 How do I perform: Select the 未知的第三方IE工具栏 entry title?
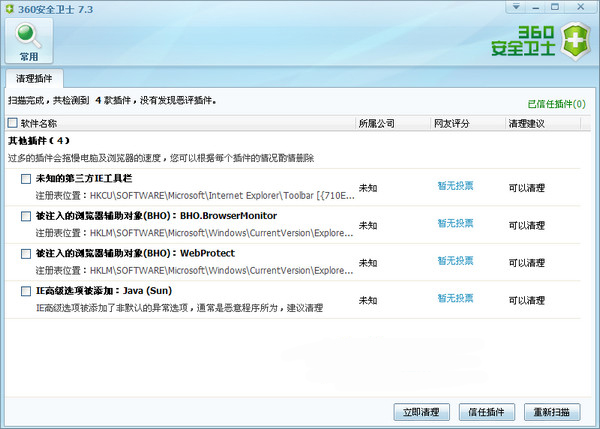(84, 178)
